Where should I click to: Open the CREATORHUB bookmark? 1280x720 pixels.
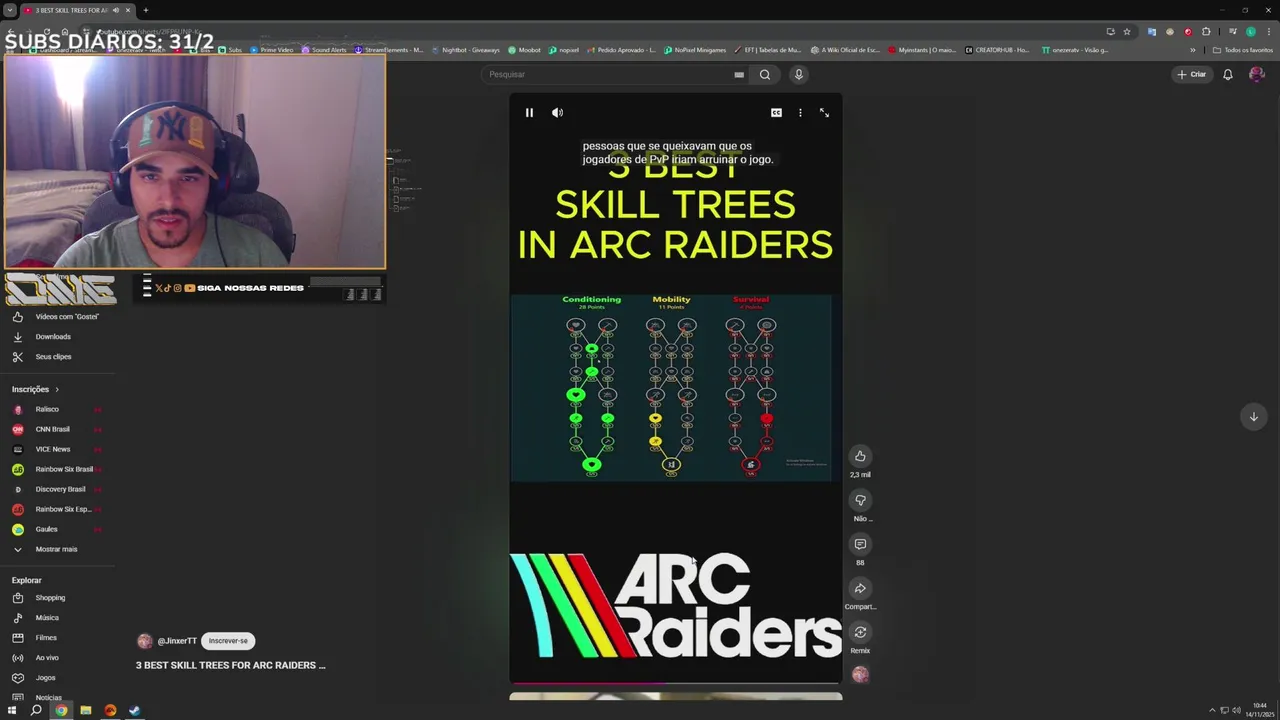click(x=996, y=50)
